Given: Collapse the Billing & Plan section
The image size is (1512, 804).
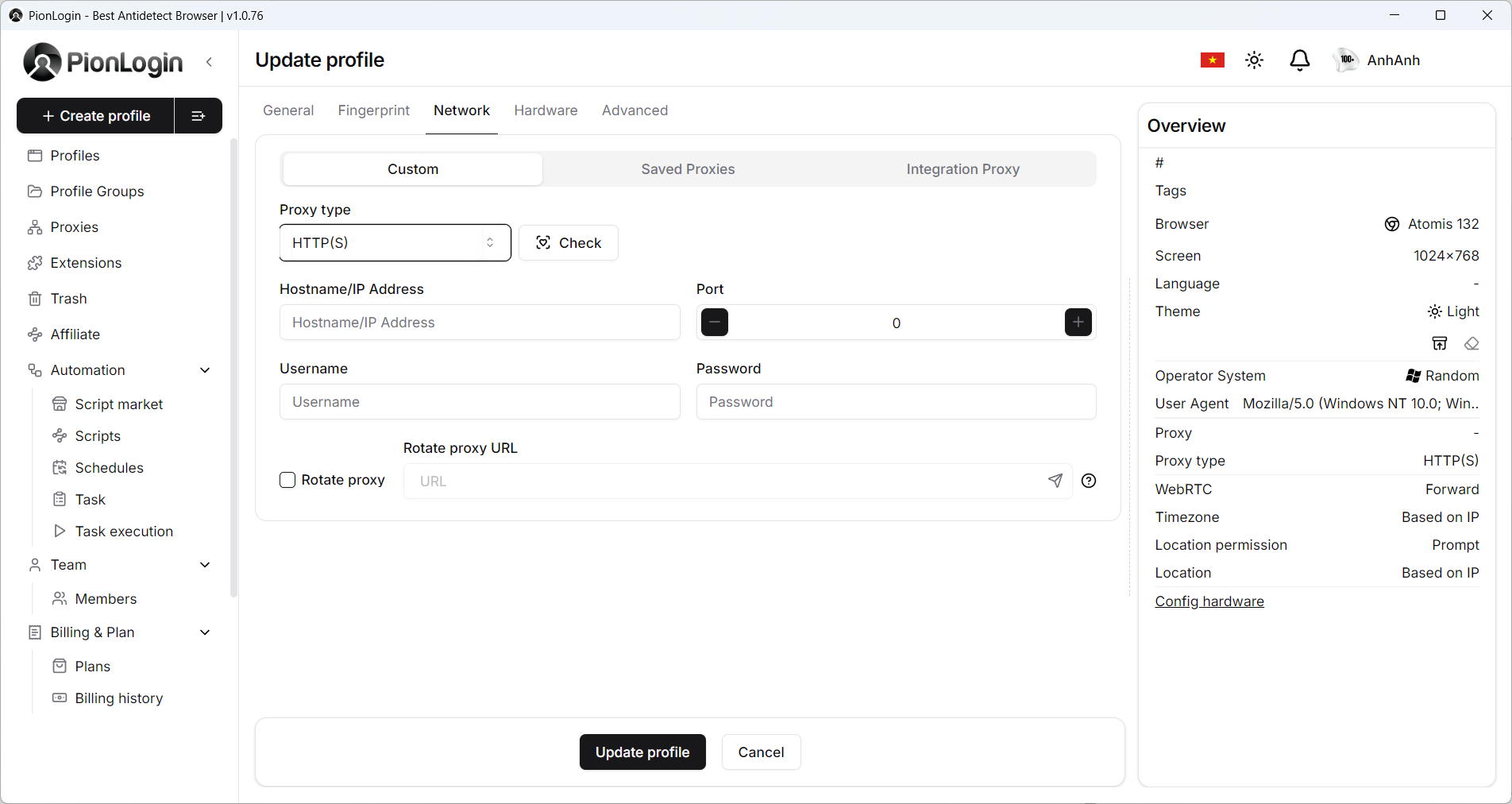Looking at the screenshot, I should 205,632.
